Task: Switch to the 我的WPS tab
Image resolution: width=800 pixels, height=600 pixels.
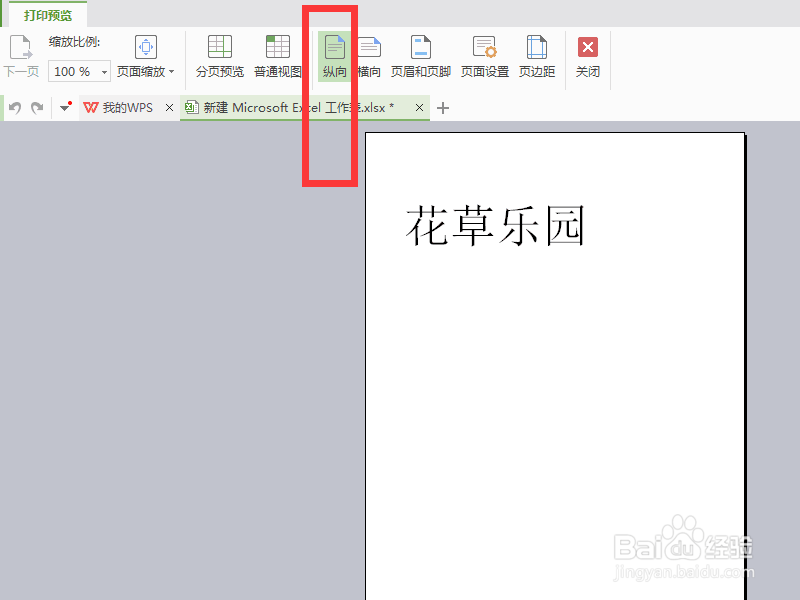Action: point(120,107)
